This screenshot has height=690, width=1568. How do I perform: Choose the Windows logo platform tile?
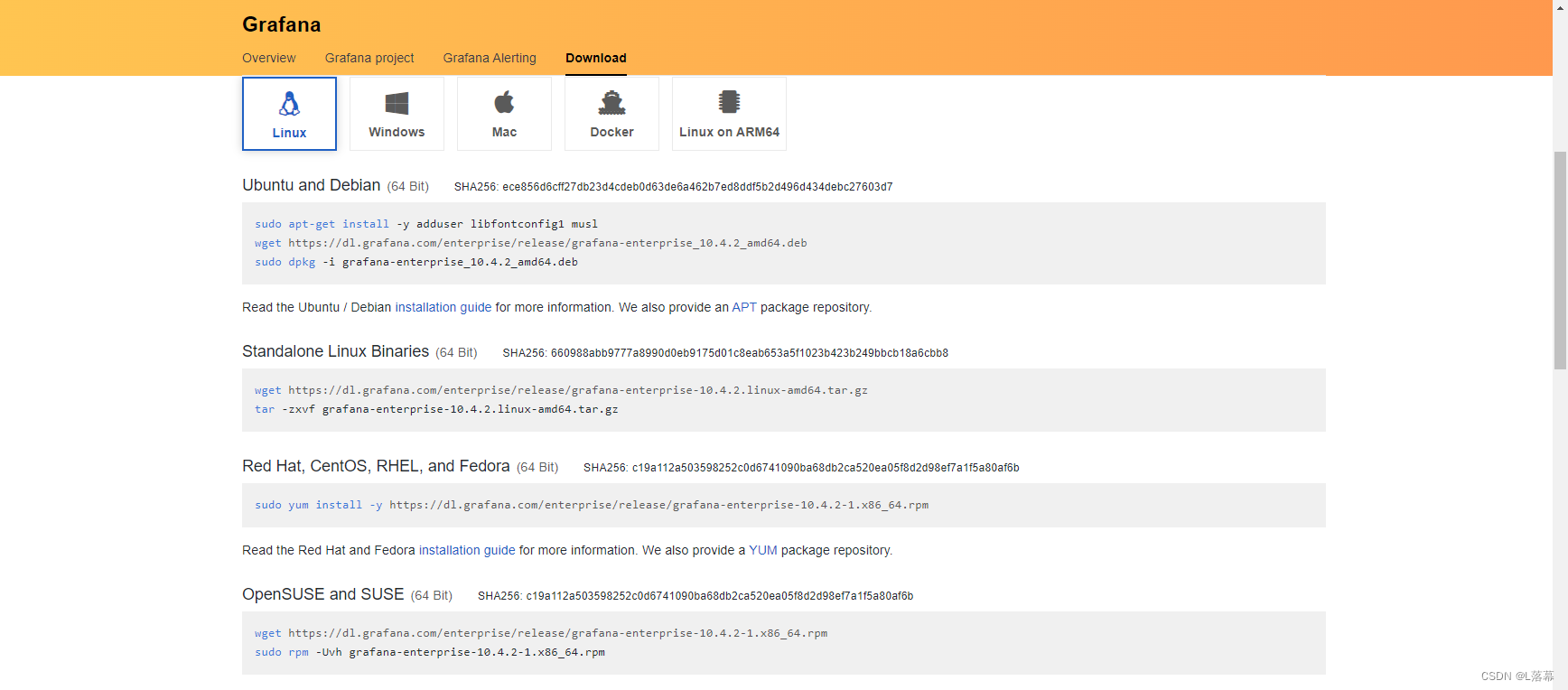(x=397, y=114)
